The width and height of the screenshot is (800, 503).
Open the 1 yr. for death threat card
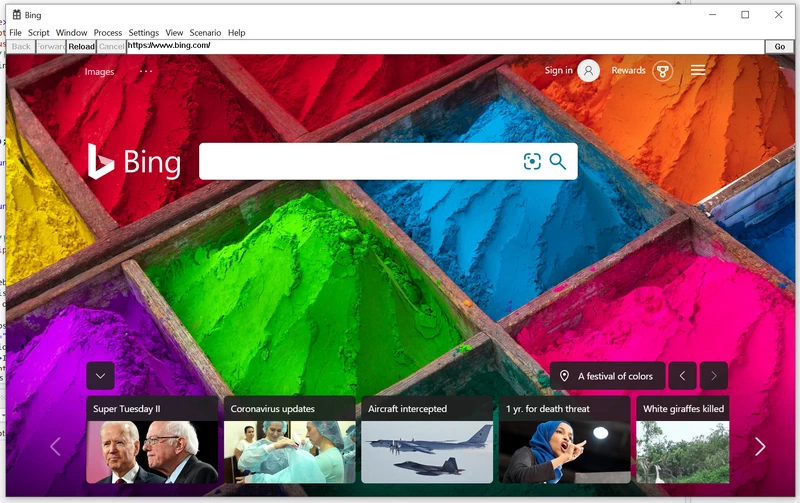pyautogui.click(x=565, y=439)
